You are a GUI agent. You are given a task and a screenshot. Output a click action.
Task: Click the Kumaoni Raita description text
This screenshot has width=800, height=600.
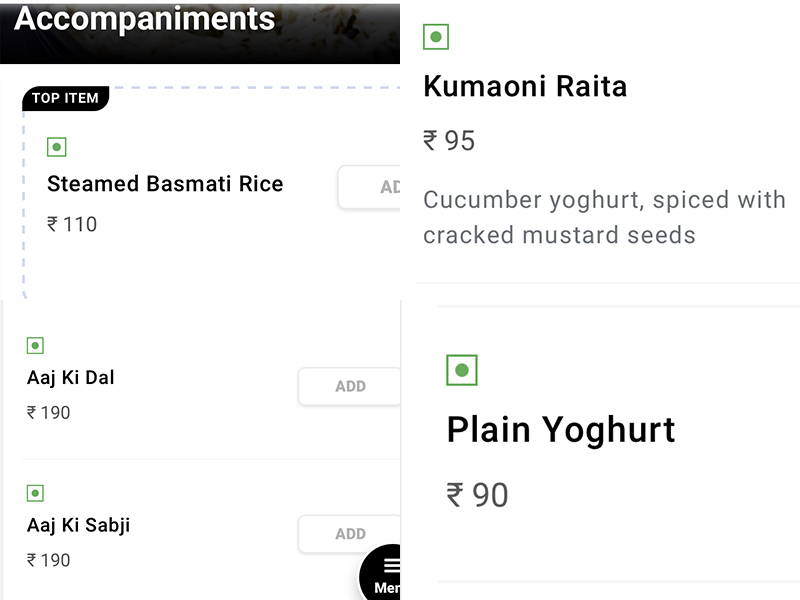(x=604, y=218)
